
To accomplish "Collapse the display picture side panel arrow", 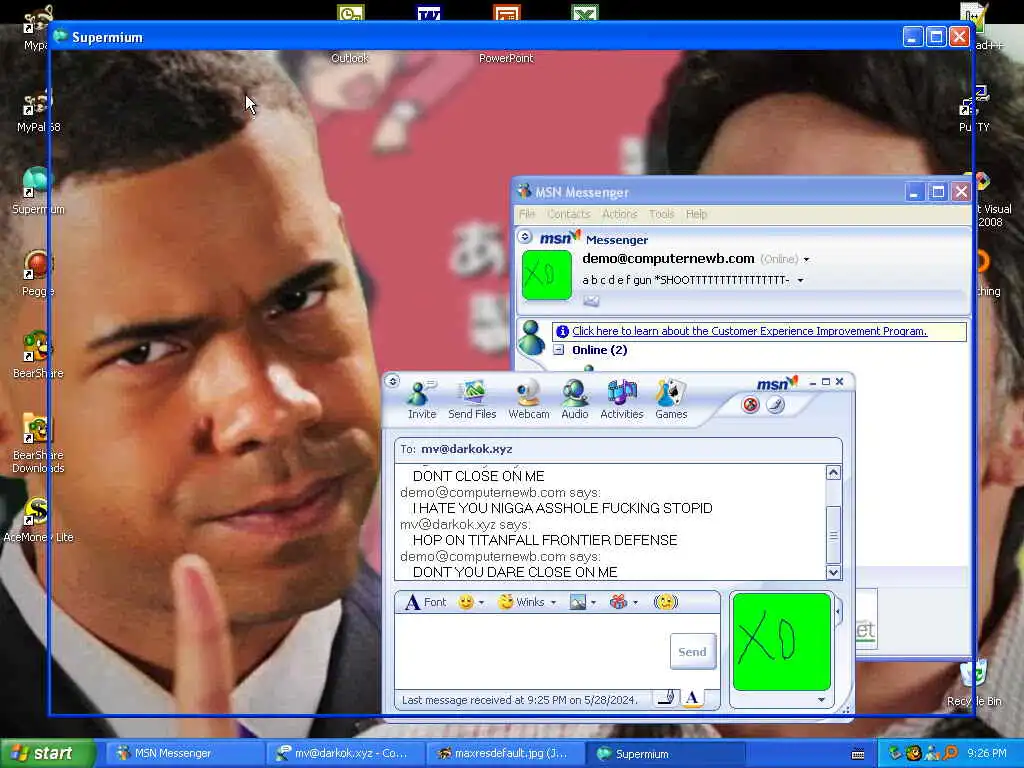I will tap(838, 612).
